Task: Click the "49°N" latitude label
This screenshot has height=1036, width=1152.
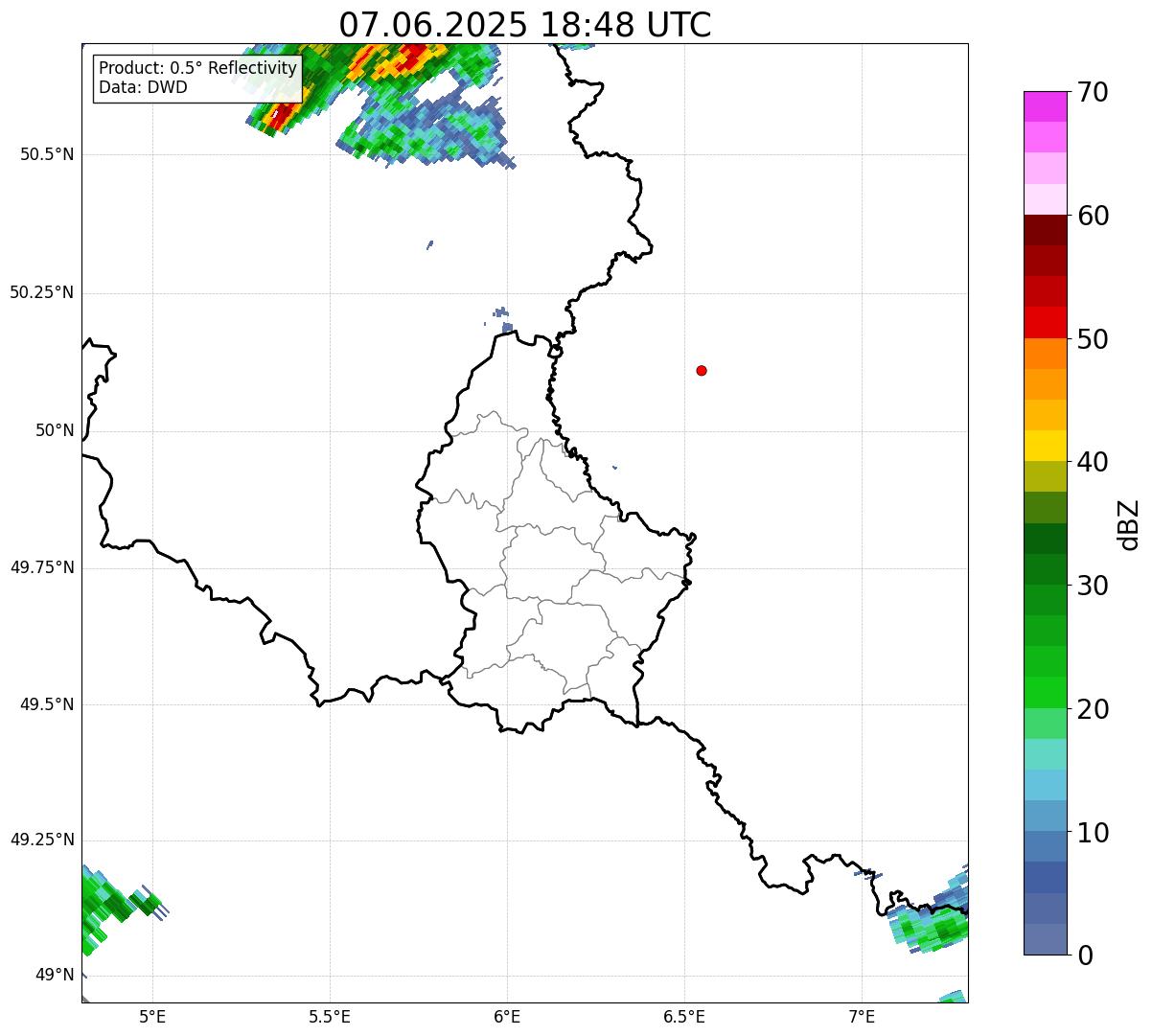Action: [55, 975]
